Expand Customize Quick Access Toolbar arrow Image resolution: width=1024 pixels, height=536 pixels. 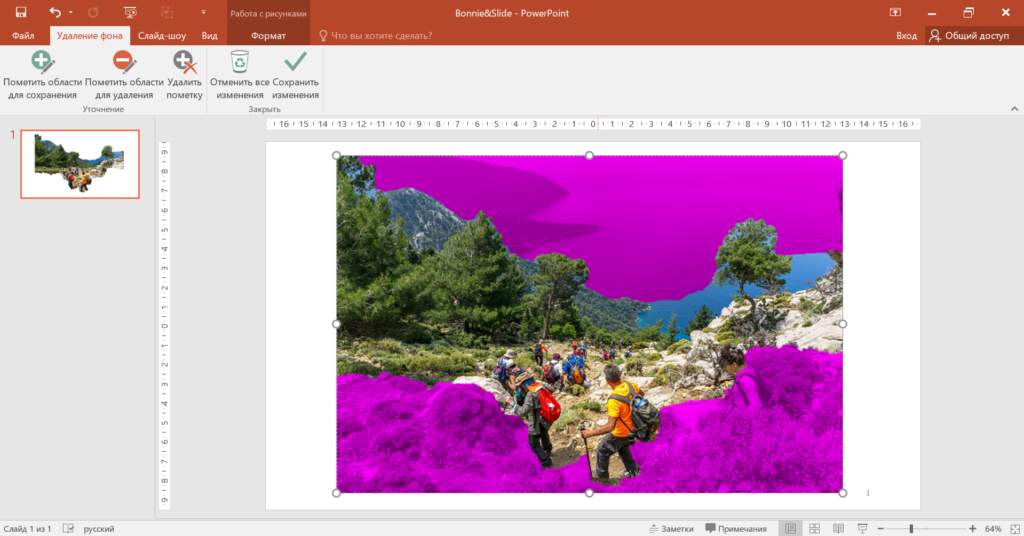203,12
